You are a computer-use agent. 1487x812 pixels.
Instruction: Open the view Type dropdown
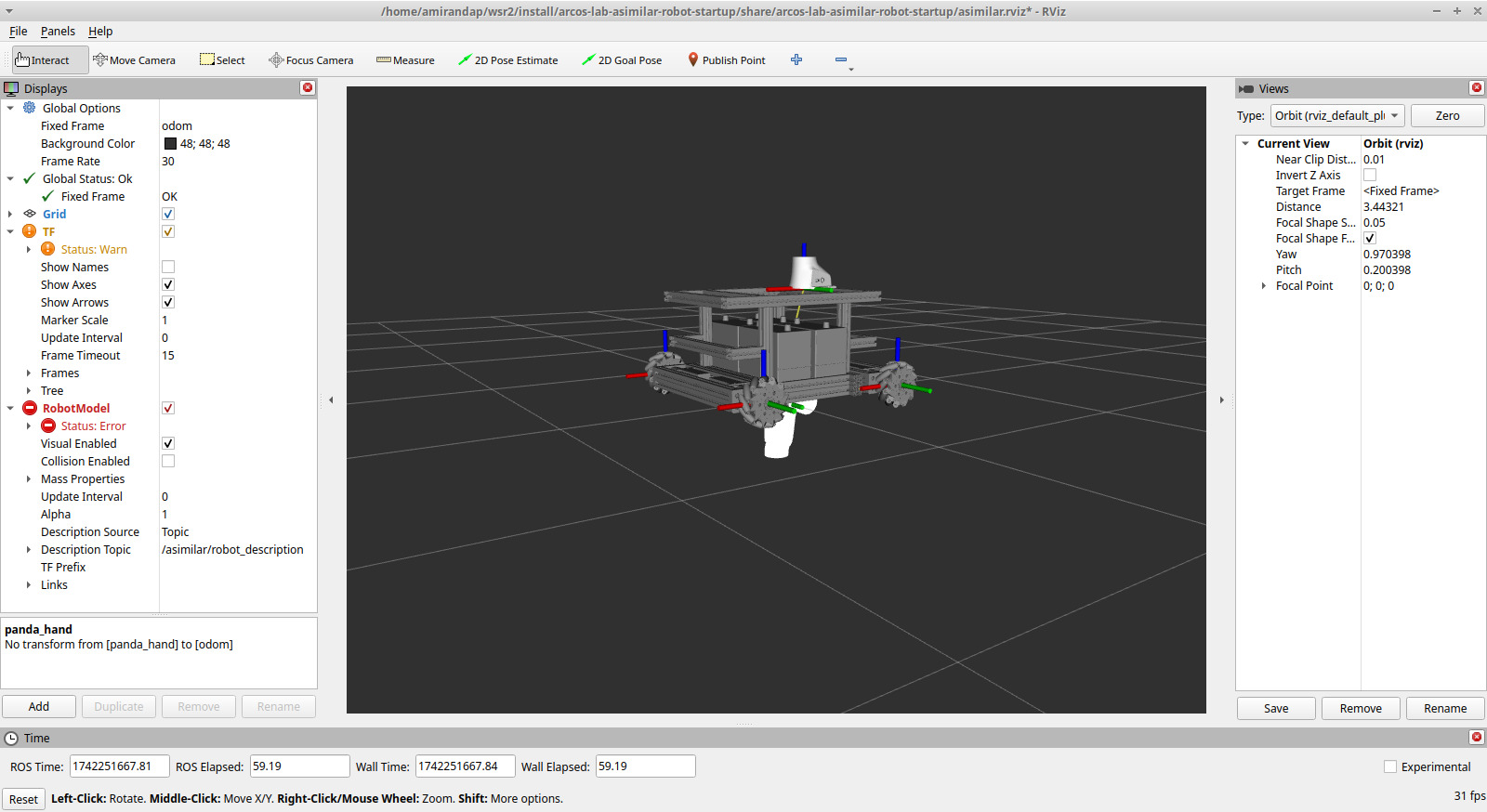pos(1336,116)
